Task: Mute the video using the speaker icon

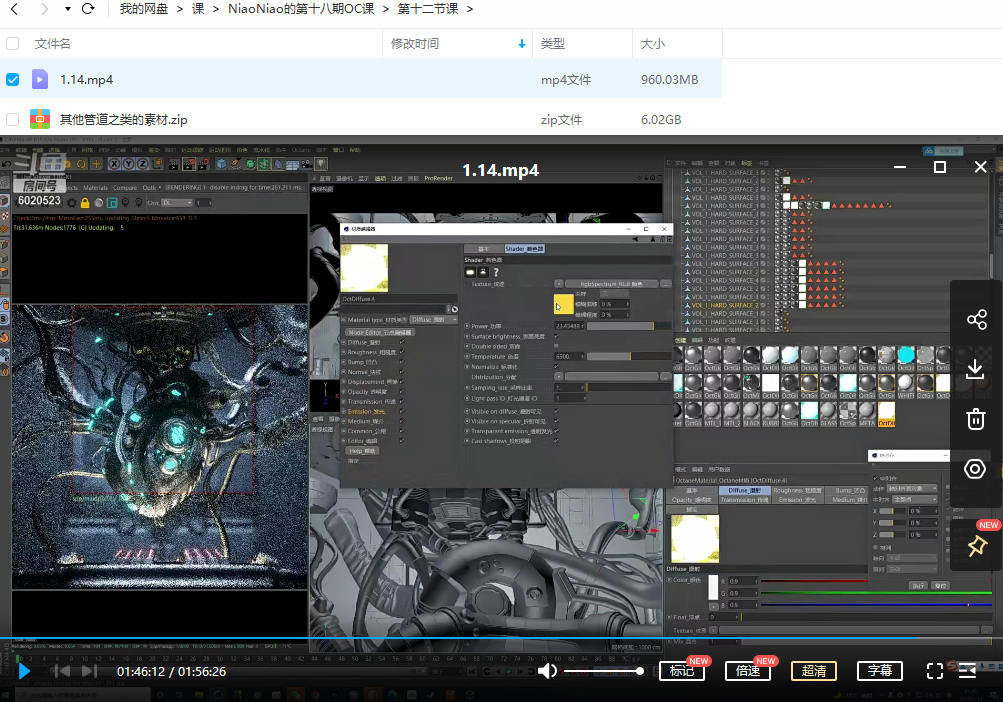Action: click(x=547, y=671)
